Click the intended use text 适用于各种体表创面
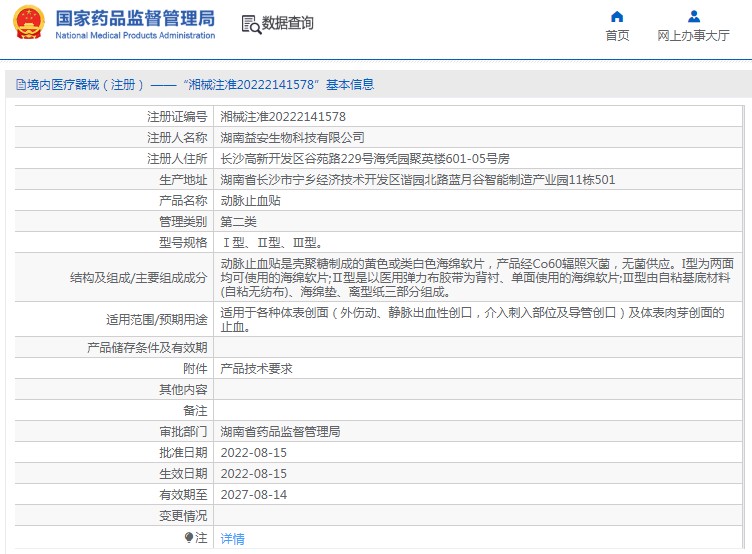The height and width of the screenshot is (554, 752). pos(472,319)
